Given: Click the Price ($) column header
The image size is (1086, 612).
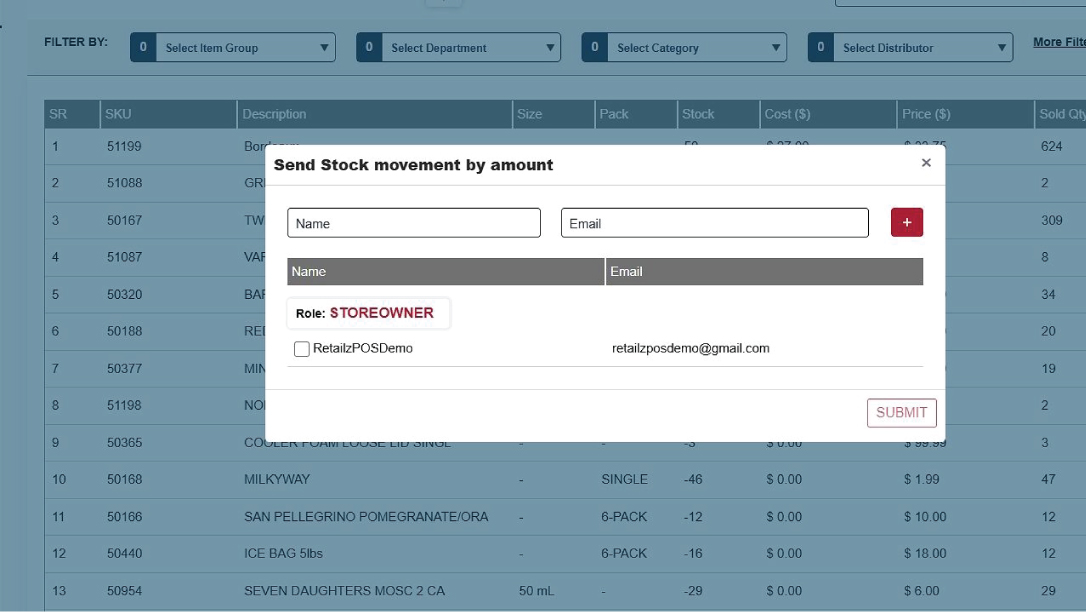Looking at the screenshot, I should 926,114.
